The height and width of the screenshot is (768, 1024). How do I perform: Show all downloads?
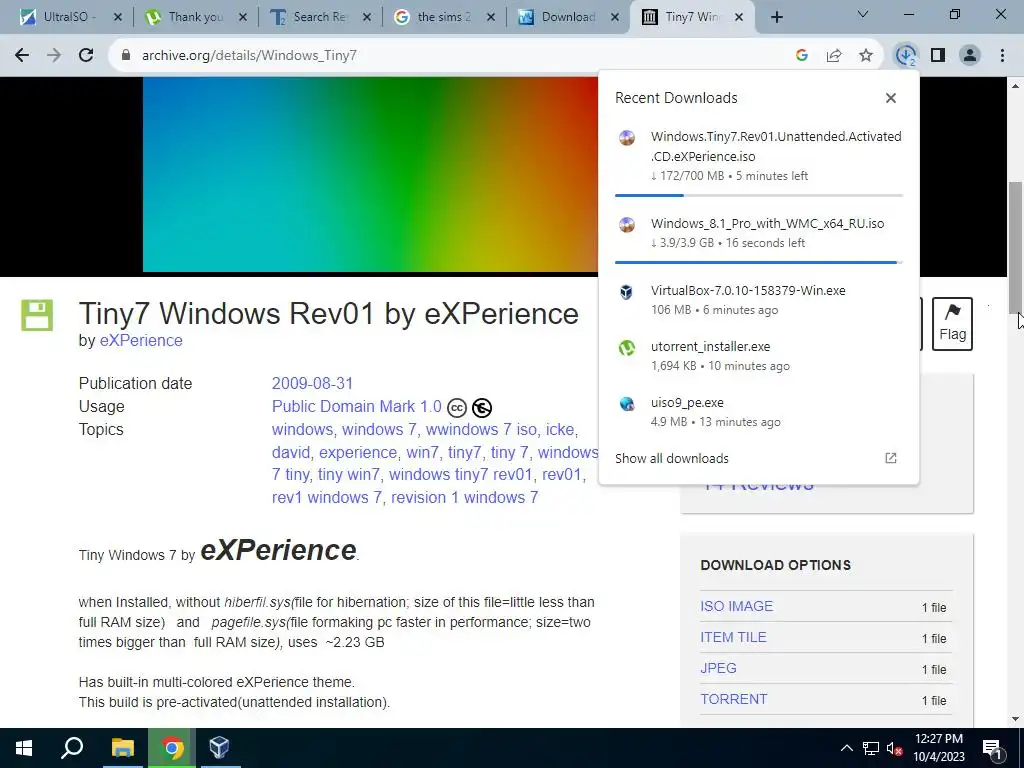(x=671, y=458)
